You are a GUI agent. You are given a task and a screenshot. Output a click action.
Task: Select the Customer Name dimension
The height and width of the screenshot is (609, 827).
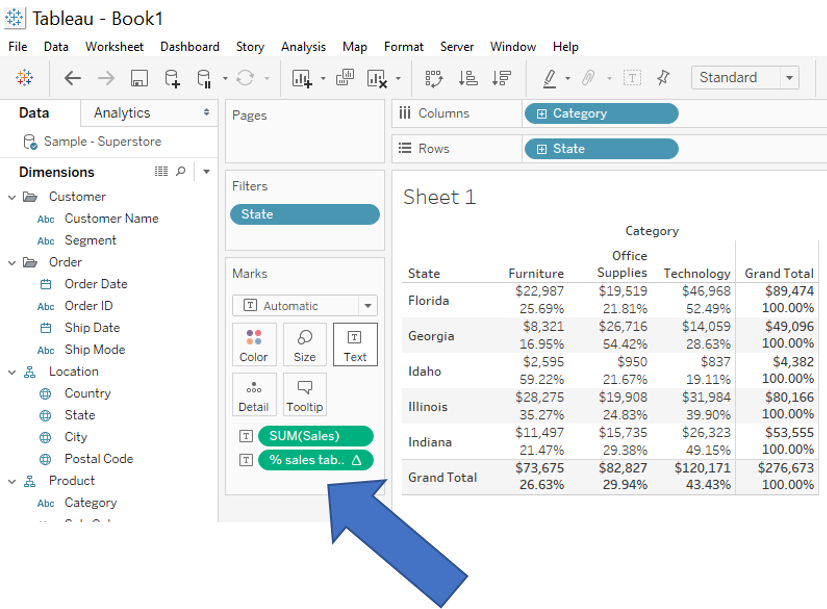111,218
